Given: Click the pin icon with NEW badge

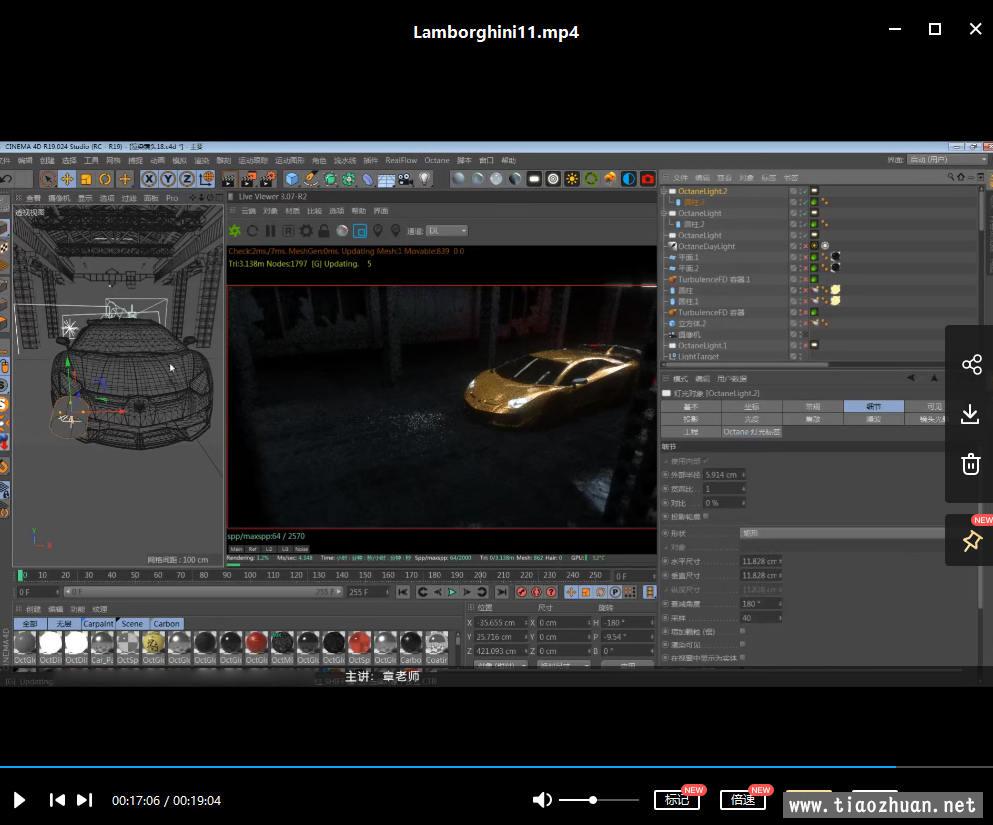Looking at the screenshot, I should click(x=972, y=540).
